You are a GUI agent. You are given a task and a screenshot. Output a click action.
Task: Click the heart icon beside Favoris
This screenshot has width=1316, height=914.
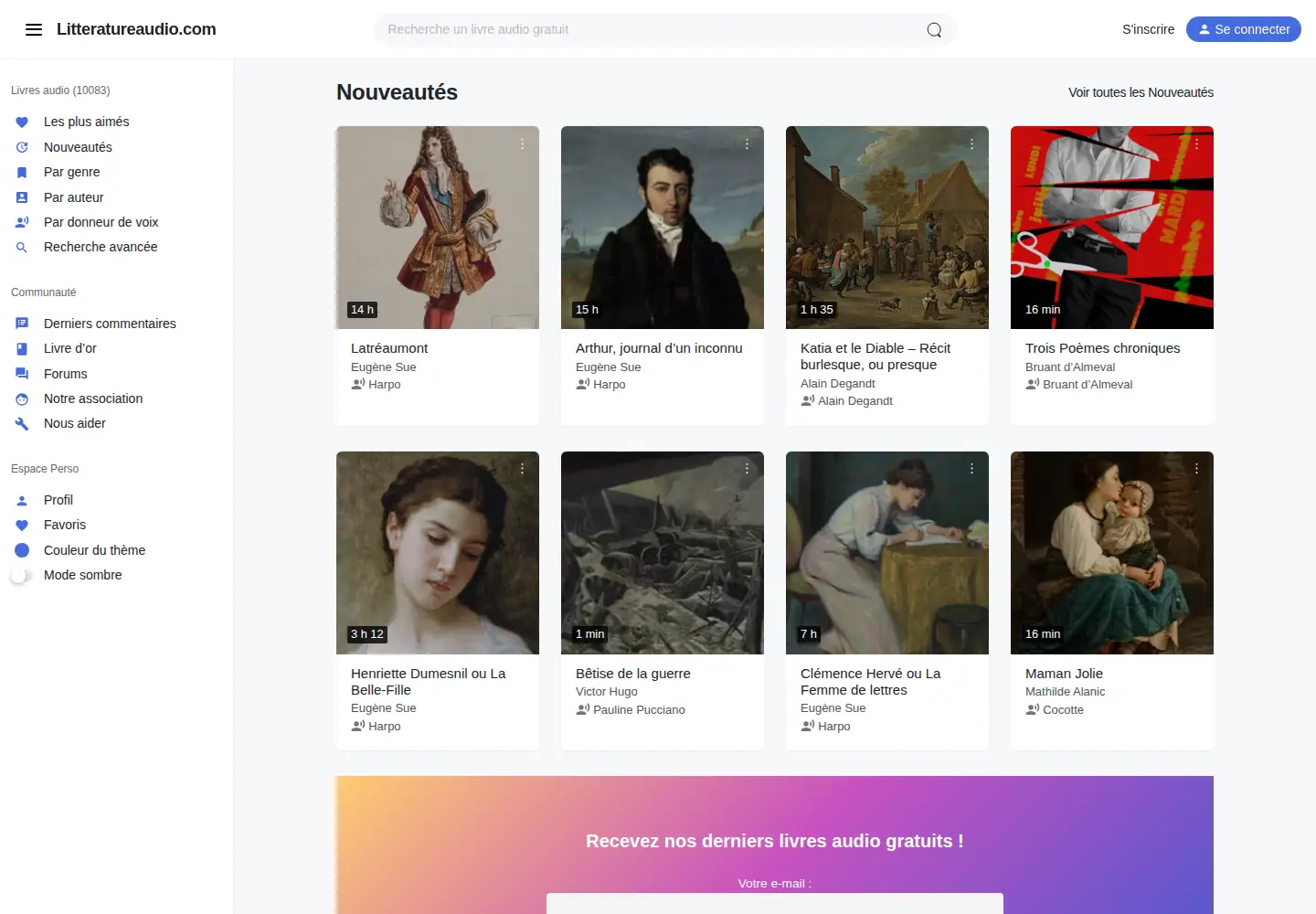(22, 525)
